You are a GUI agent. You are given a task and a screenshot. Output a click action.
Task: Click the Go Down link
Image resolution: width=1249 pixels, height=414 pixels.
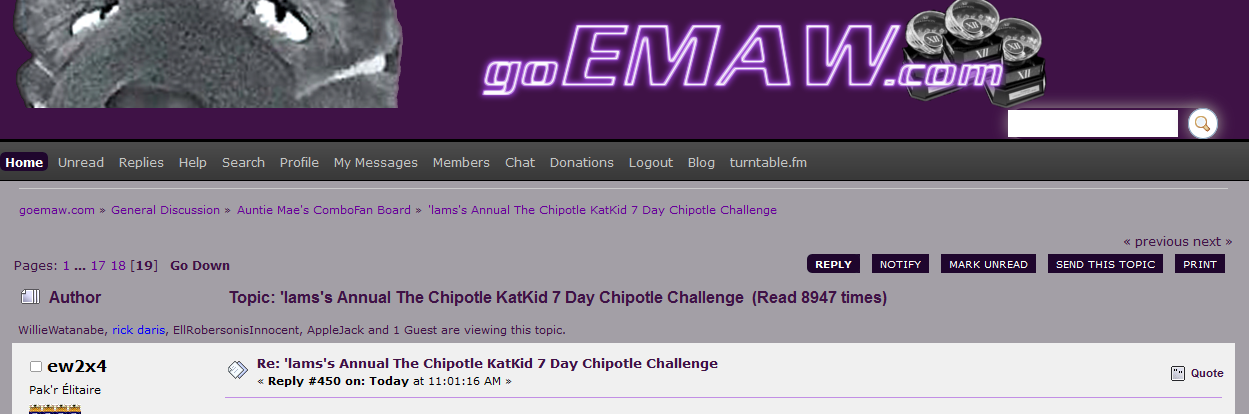[x=200, y=266]
